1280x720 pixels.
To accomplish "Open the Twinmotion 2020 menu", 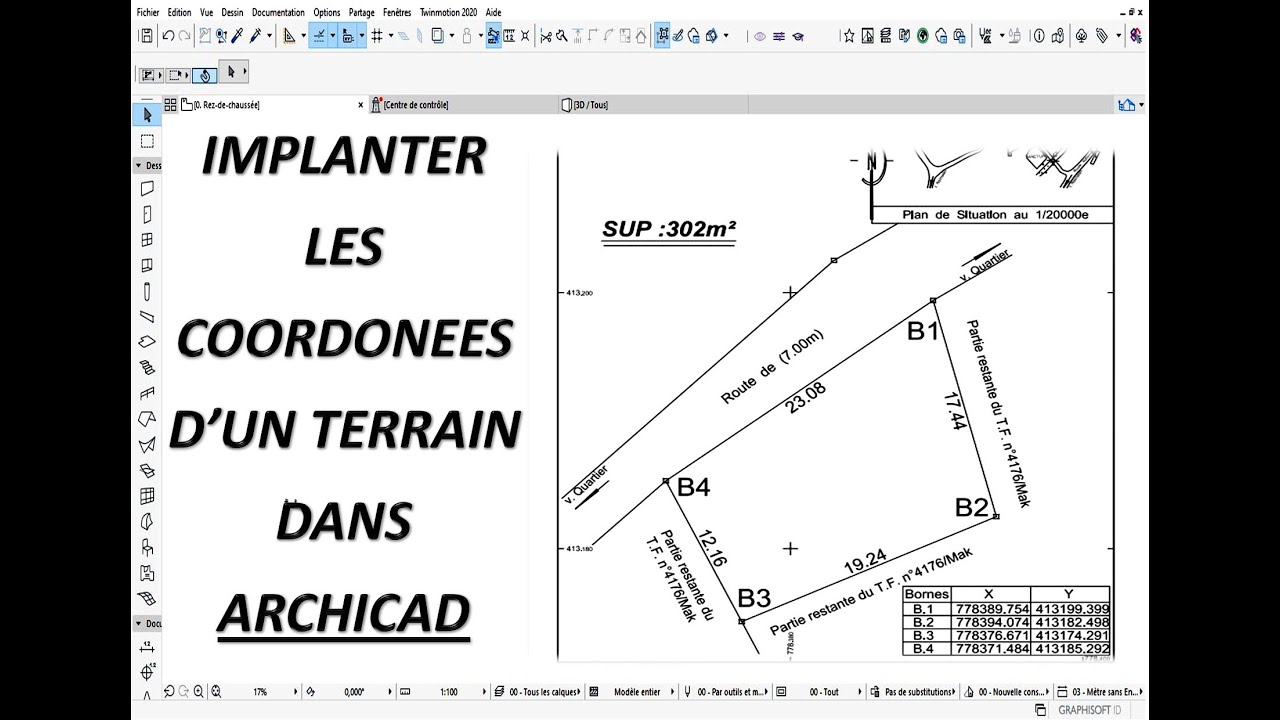I will (x=449, y=12).
